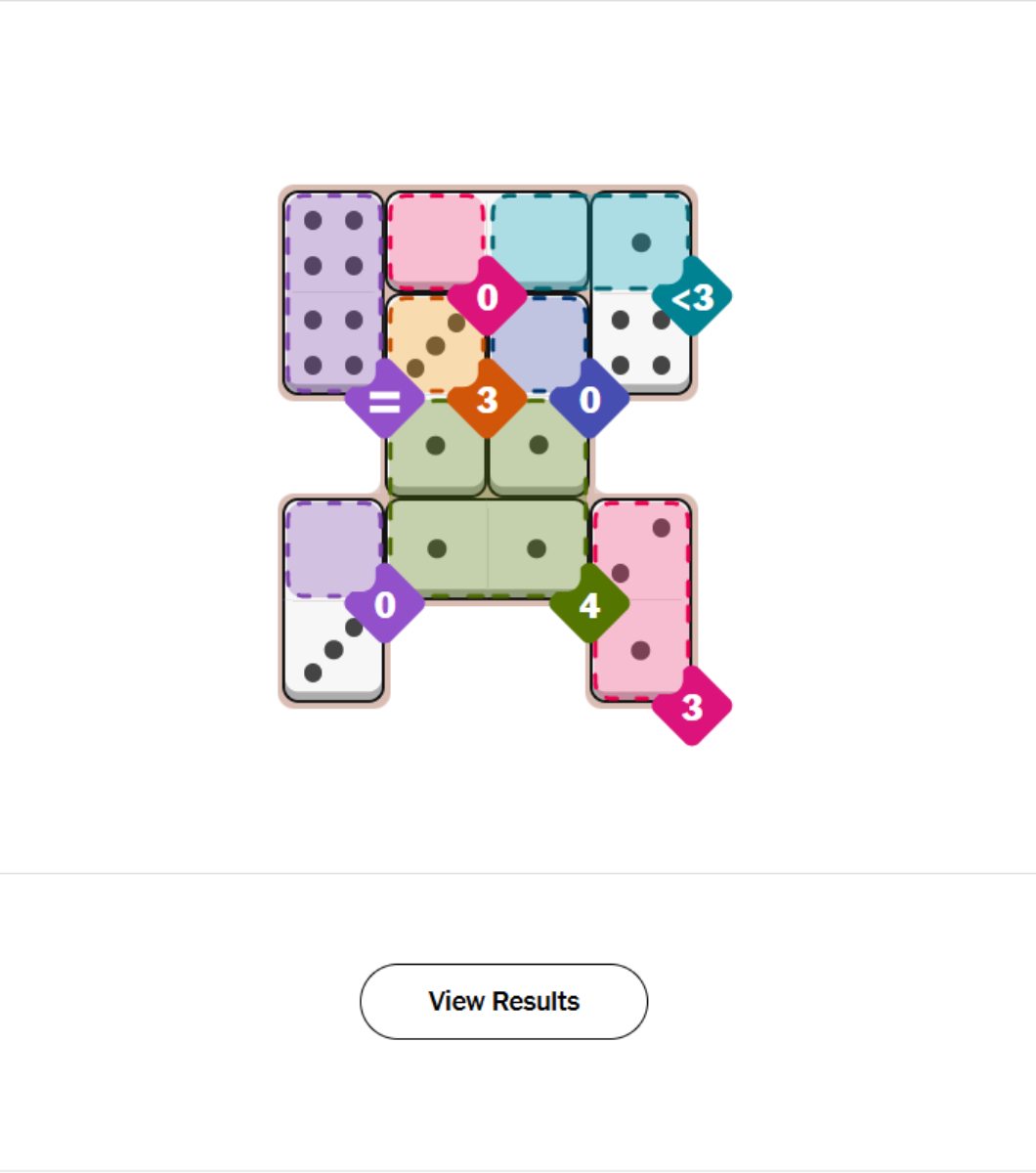Viewport: 1036px width, 1173px height.
Task: Select the orange cell with three pips
Action: click(x=434, y=344)
